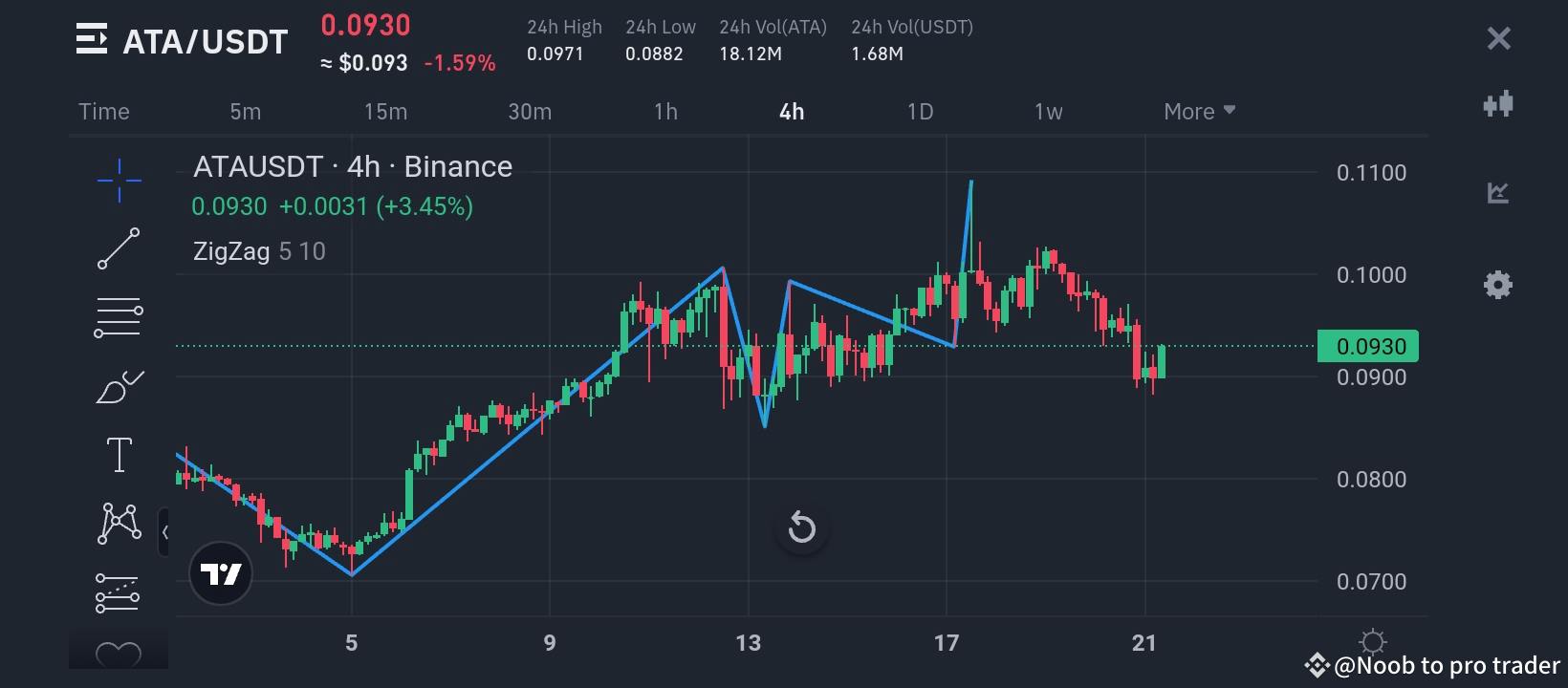Screen dimensions: 1568x688
Task: Click the ZigZag 5 10 indicator label
Action: coord(257,251)
